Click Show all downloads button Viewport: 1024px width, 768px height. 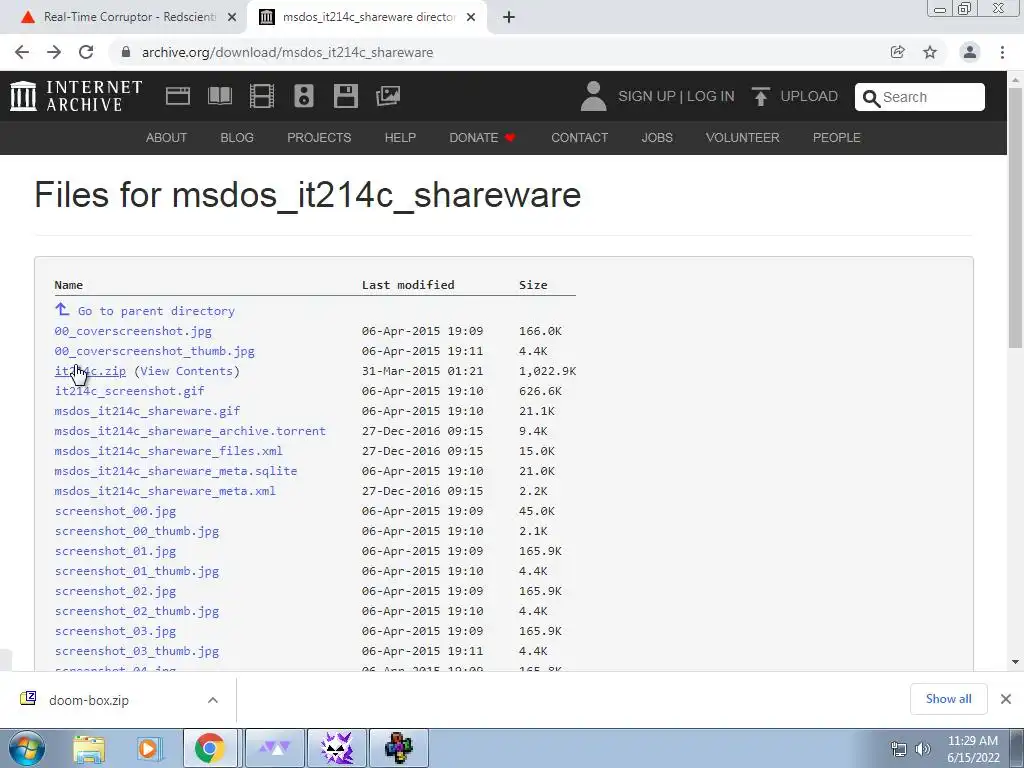pos(948,699)
